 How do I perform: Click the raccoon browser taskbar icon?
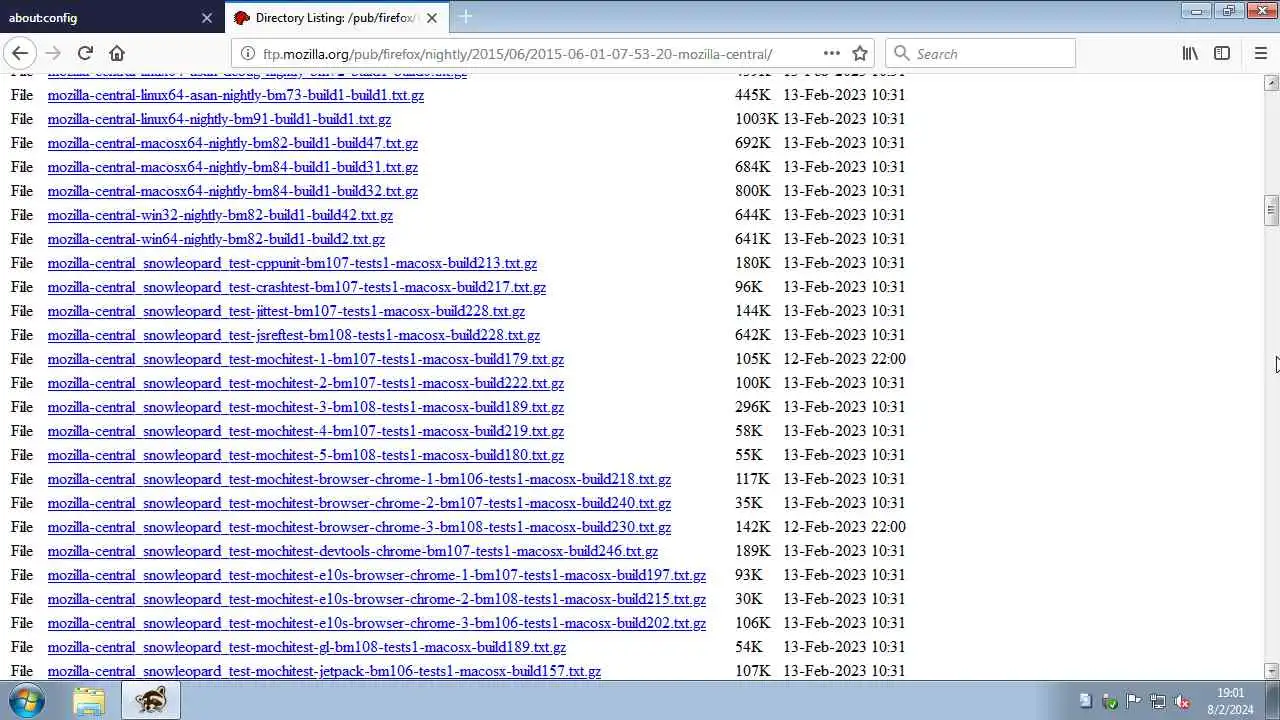(150, 701)
